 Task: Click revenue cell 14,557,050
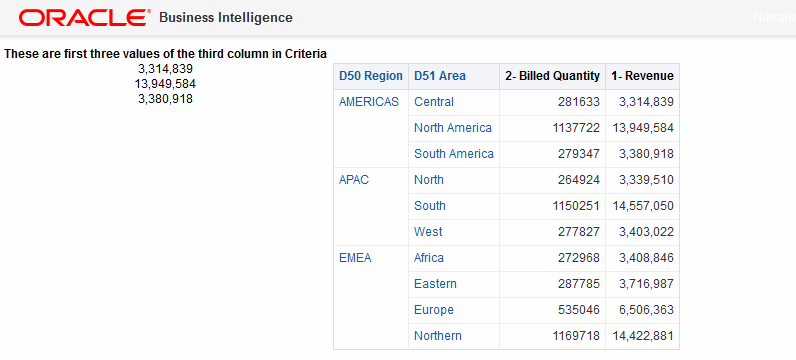643,206
